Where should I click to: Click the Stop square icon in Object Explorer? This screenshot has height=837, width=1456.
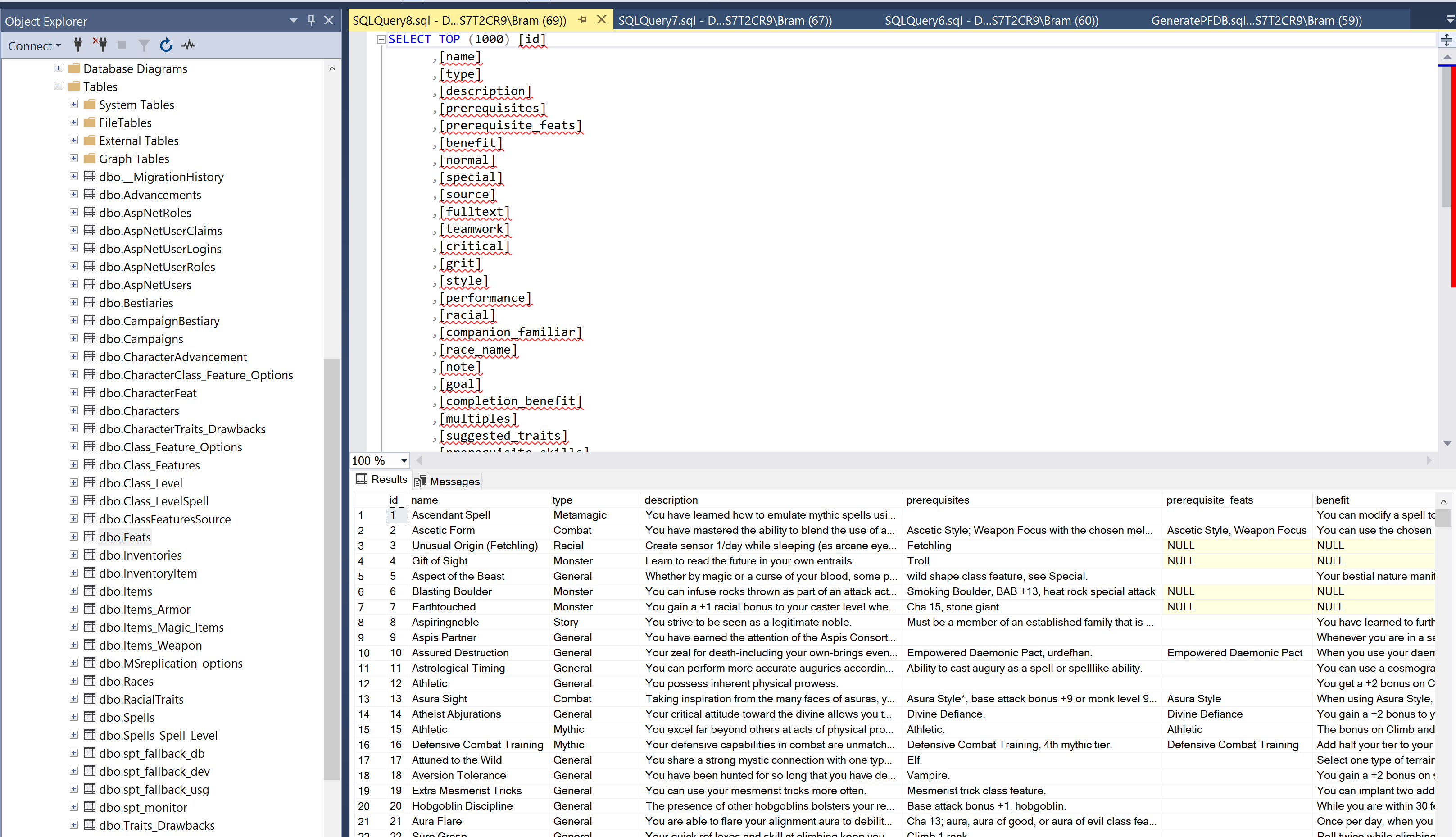pos(122,45)
